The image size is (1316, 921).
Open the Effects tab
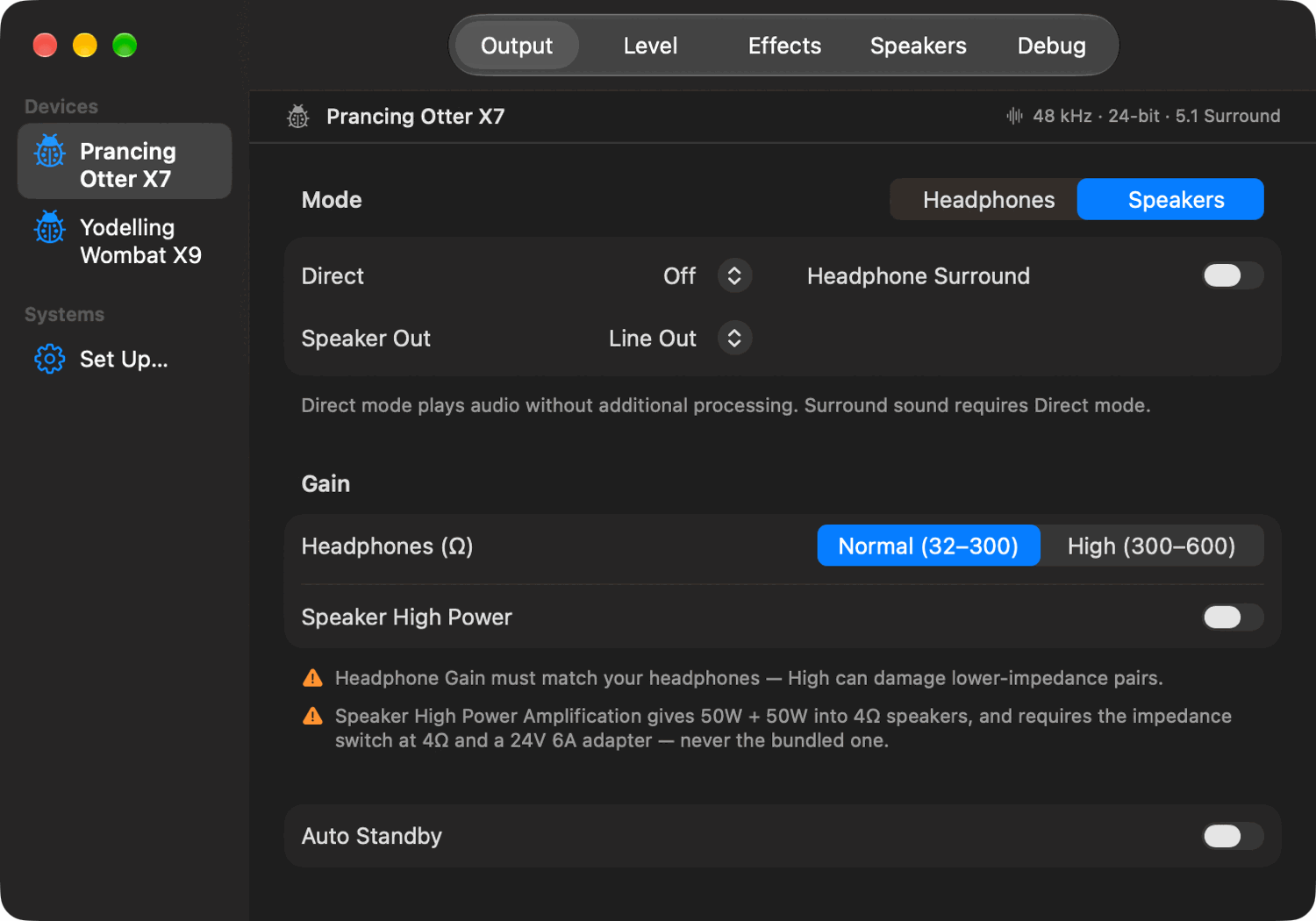pos(784,46)
